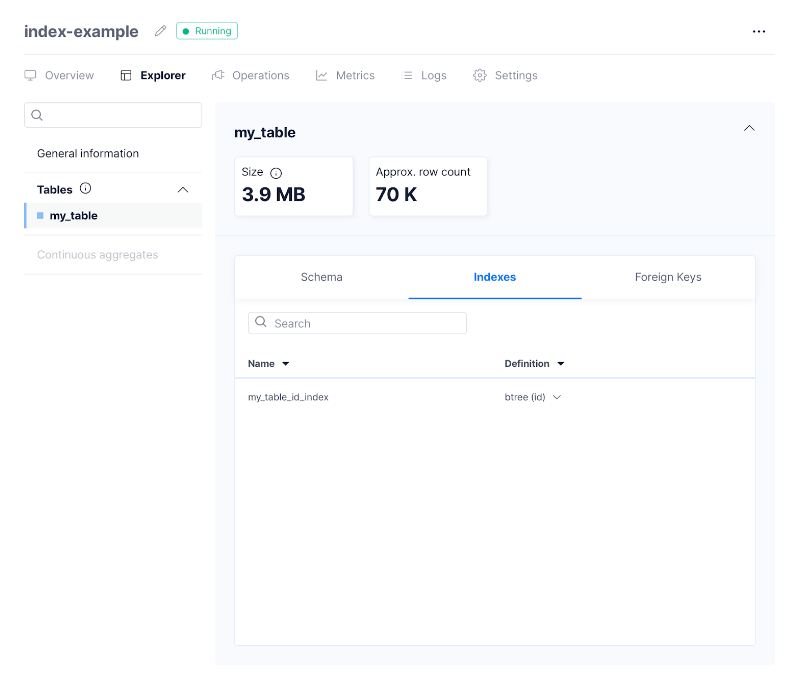Open the Foreign Keys tab
This screenshot has width=800, height=699.
click(667, 277)
